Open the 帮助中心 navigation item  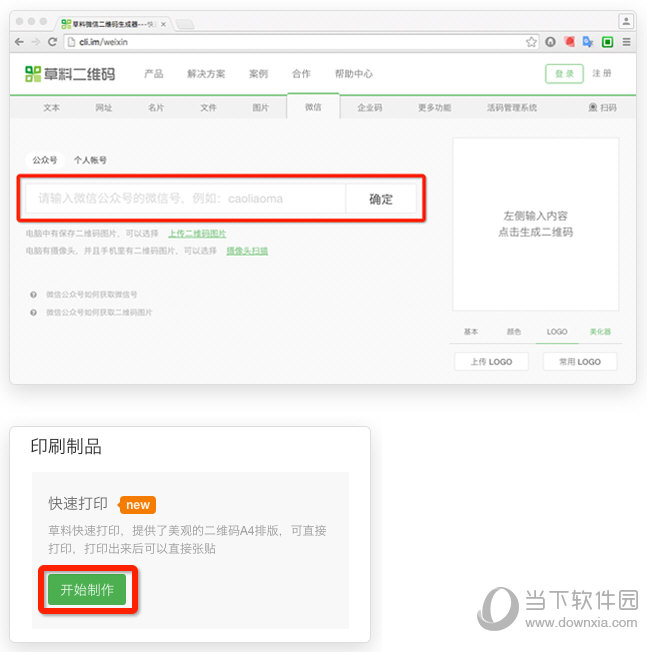[x=354, y=74]
